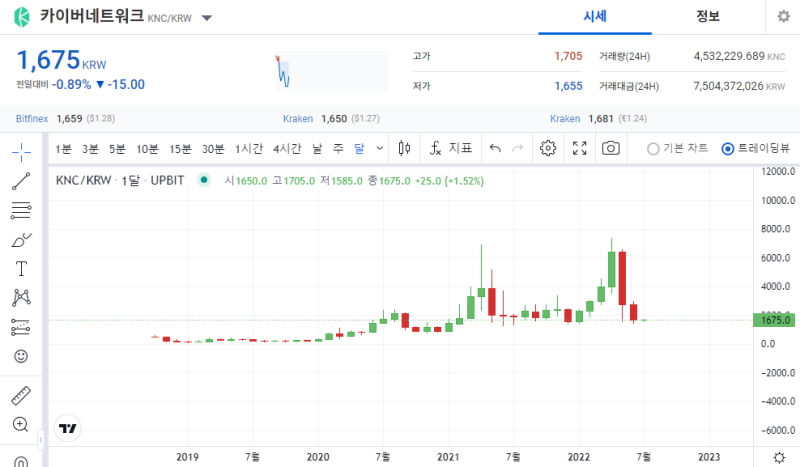Activate the zoom in tool
This screenshot has width=800, height=467.
21,425
